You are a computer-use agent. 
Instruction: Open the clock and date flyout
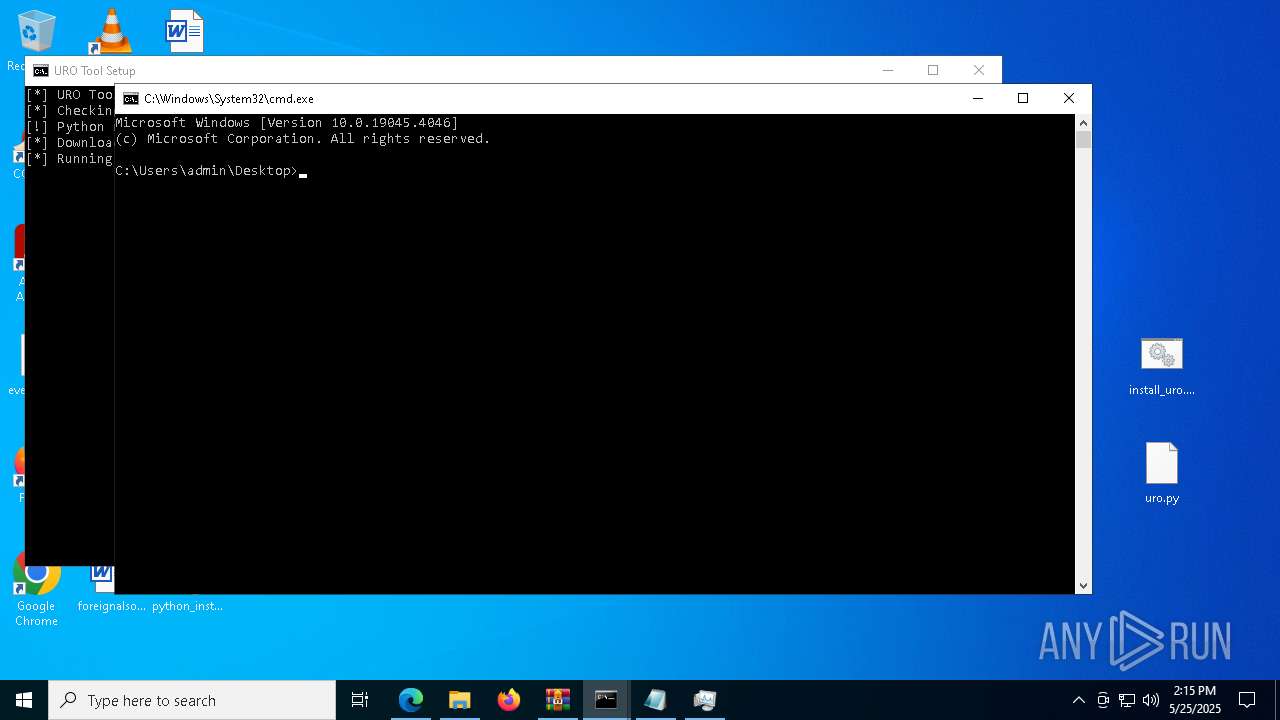1195,700
